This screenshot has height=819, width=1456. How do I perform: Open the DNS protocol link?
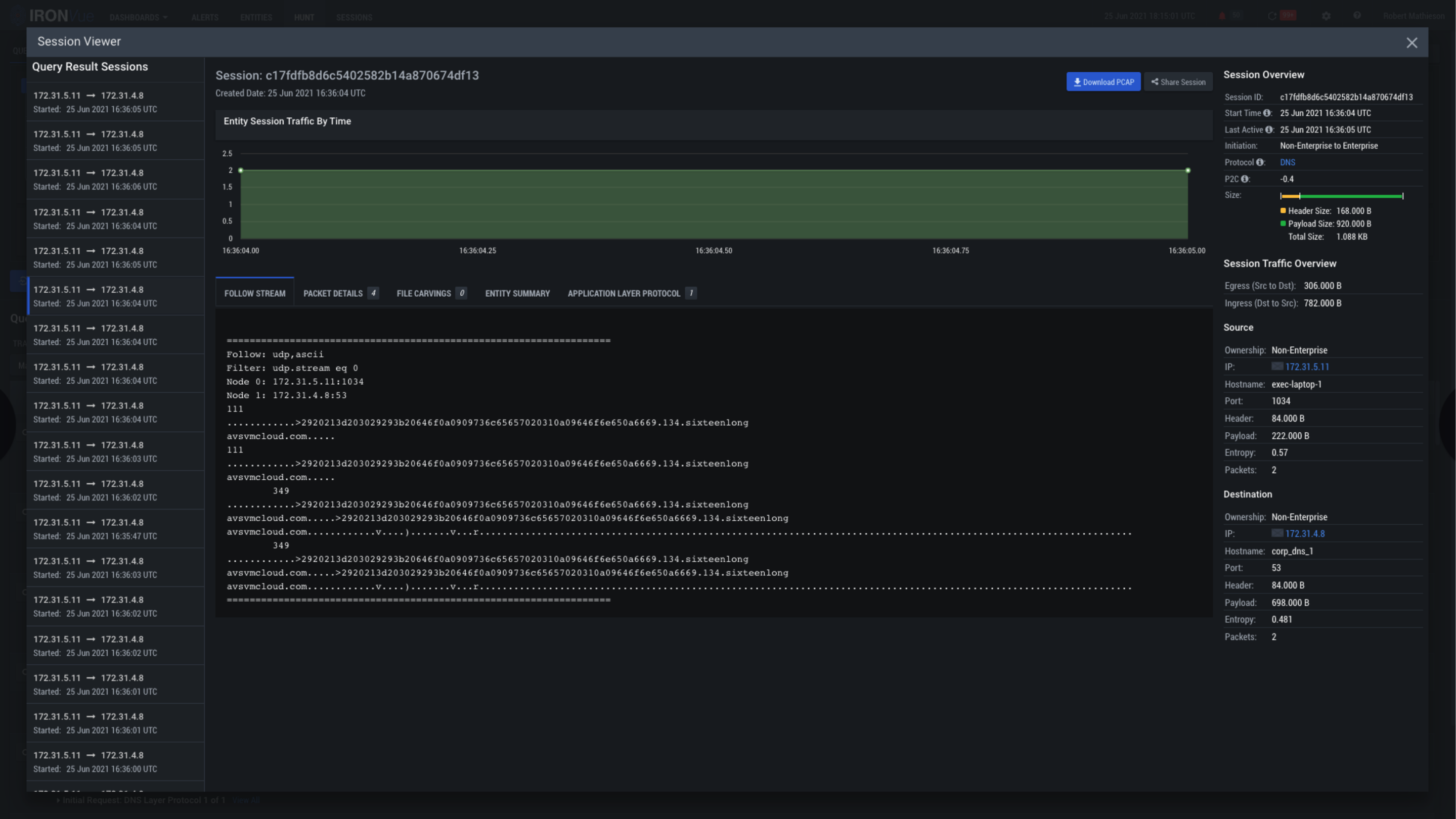(1288, 162)
